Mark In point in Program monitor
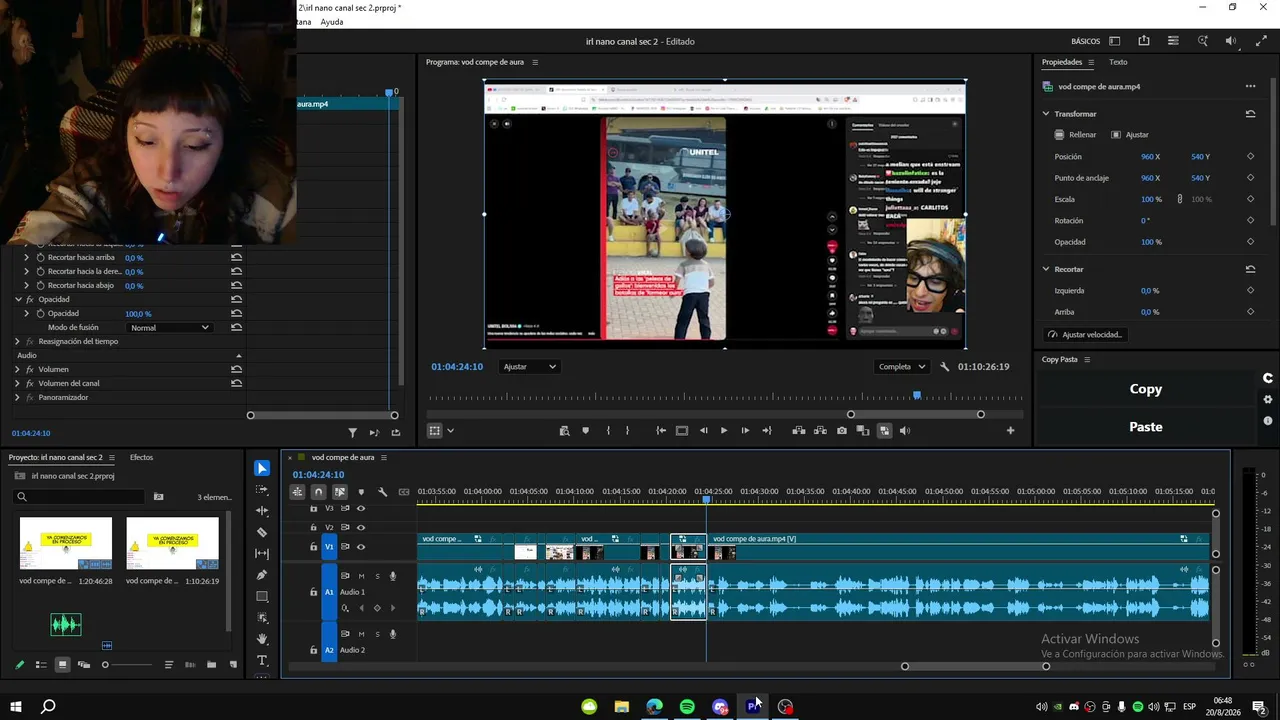Image resolution: width=1280 pixels, height=720 pixels. coord(608,431)
